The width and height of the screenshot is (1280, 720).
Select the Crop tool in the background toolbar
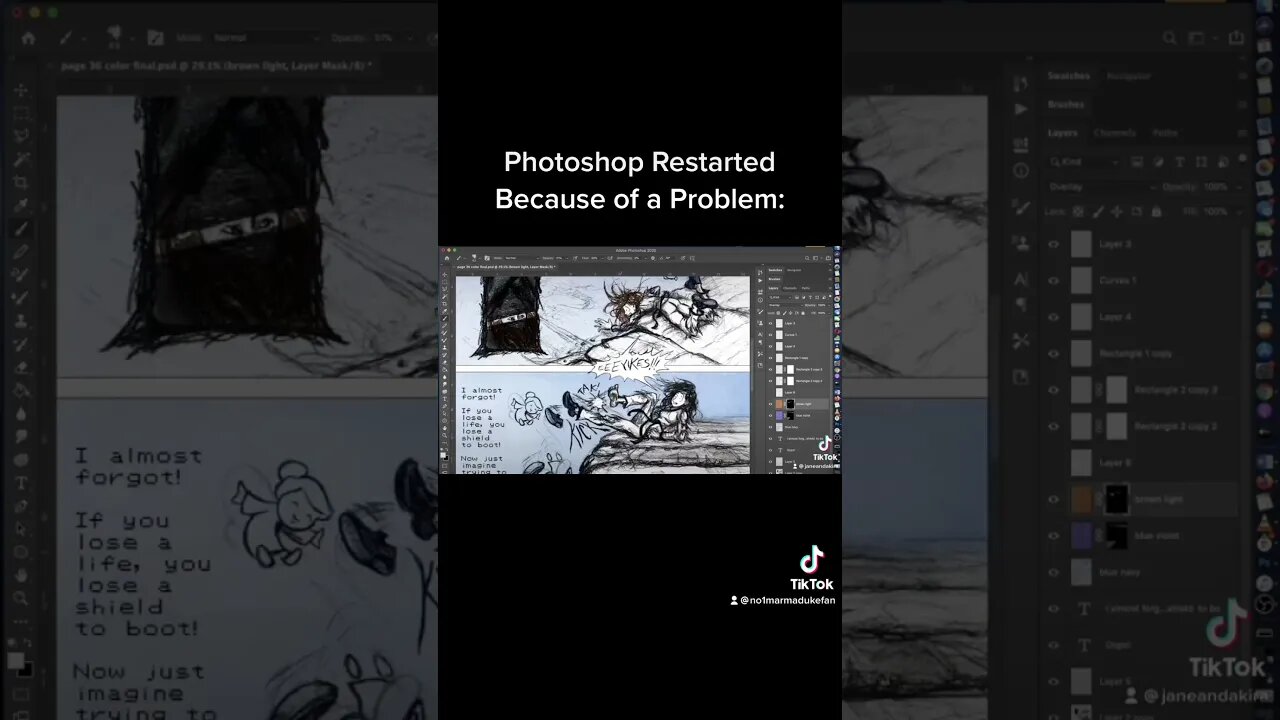pos(21,182)
